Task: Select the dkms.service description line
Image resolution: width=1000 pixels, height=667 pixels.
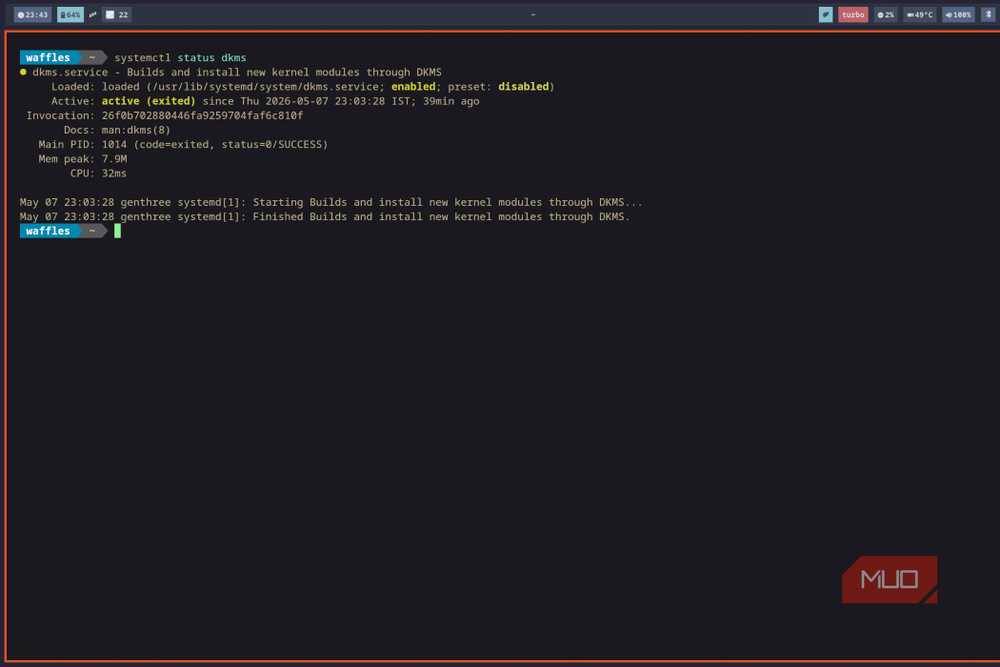Action: tap(237, 73)
